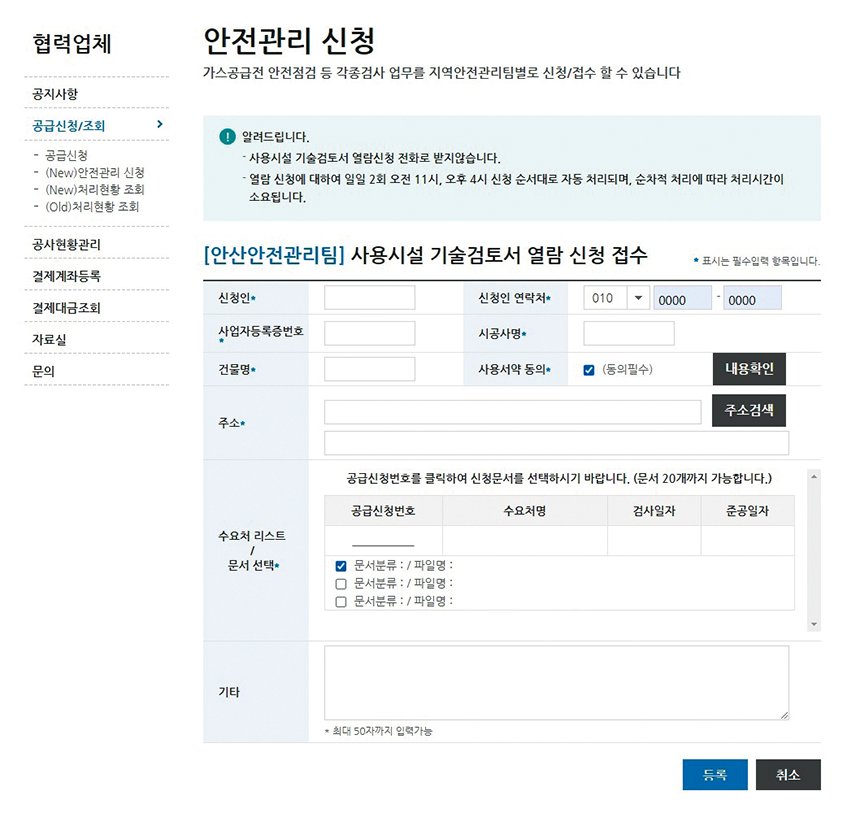The height and width of the screenshot is (817, 860).
Task: Submit the form with 등록 button
Action: tap(714, 775)
